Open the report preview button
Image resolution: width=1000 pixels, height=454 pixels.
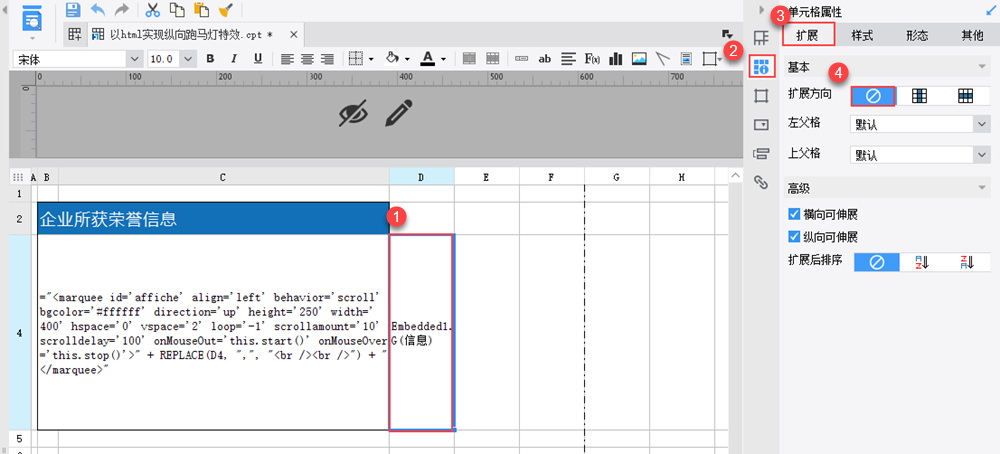32,18
